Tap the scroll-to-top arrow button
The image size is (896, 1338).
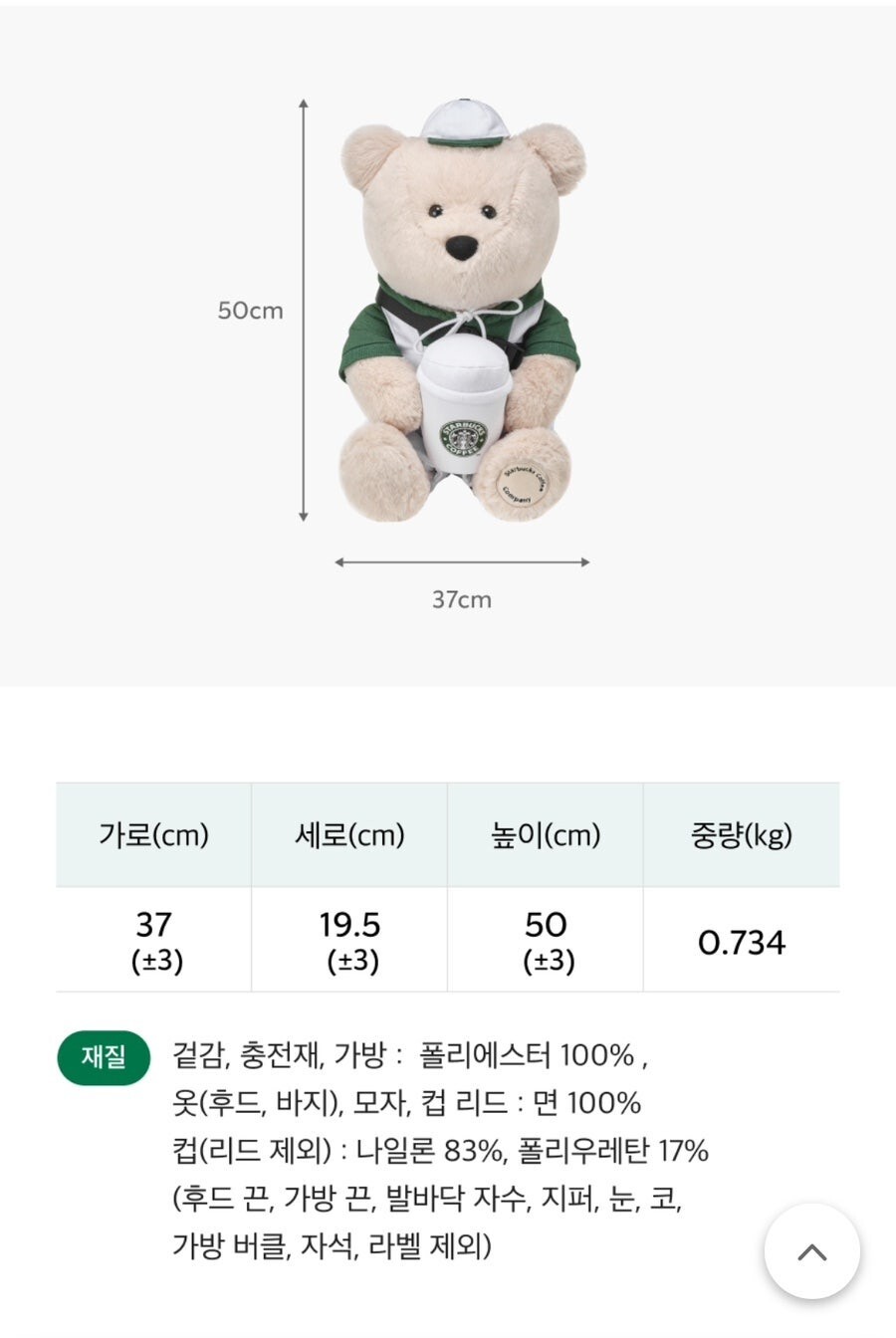pyautogui.click(x=811, y=1251)
